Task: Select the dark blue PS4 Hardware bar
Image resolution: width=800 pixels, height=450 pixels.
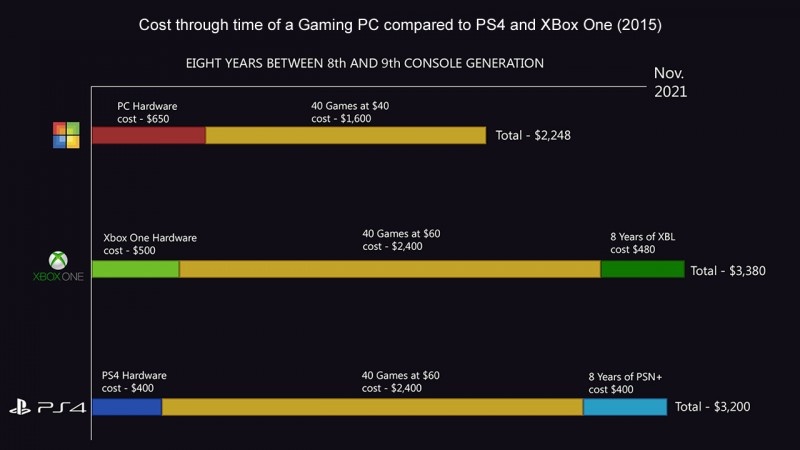Action: tap(126, 407)
